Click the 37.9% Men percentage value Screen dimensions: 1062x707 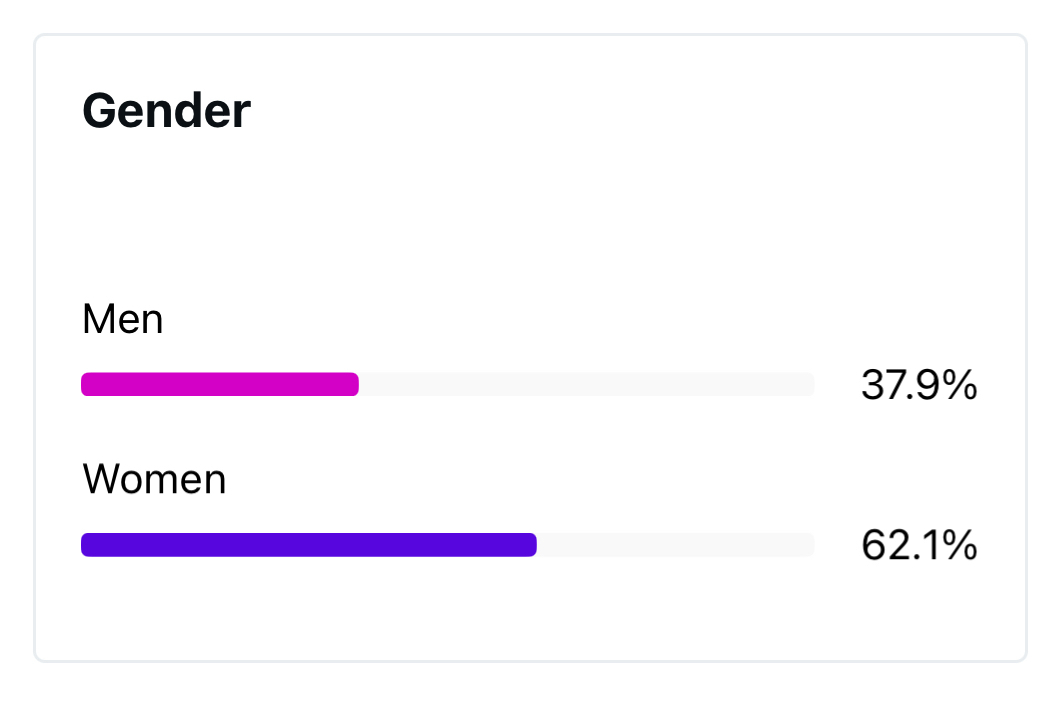[x=918, y=385]
